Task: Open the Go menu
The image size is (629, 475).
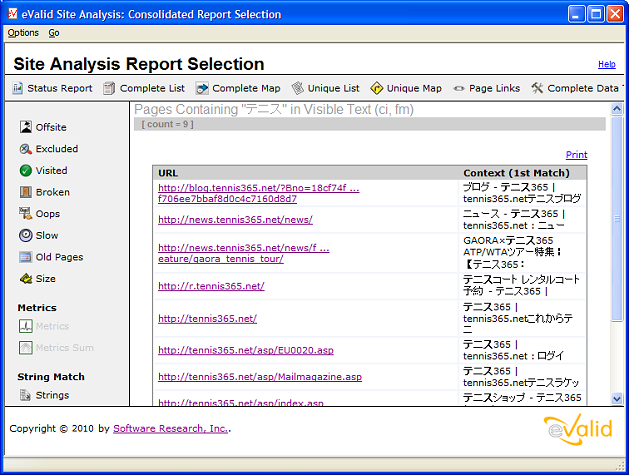Action: click(x=54, y=33)
